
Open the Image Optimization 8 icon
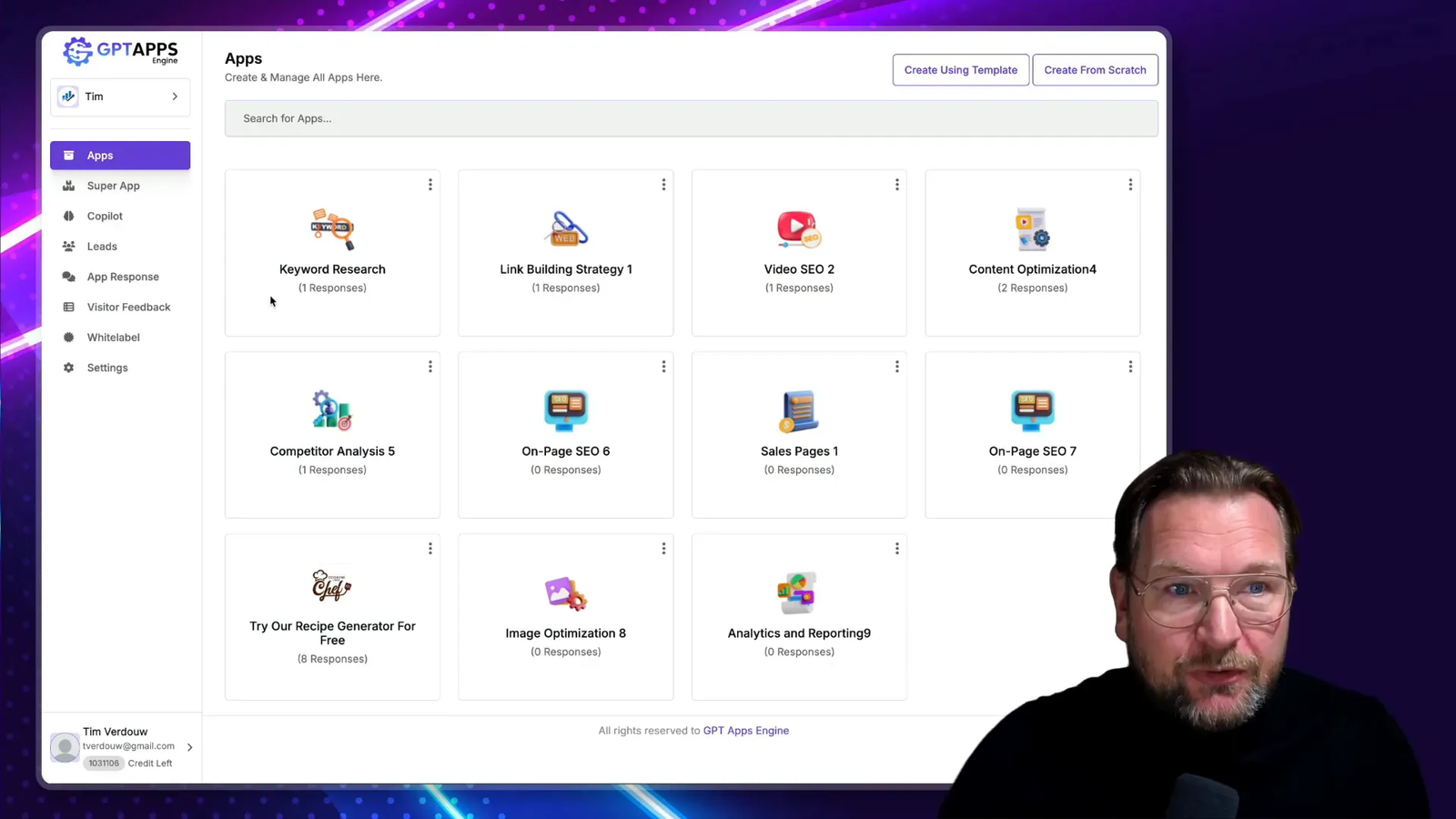(x=566, y=593)
